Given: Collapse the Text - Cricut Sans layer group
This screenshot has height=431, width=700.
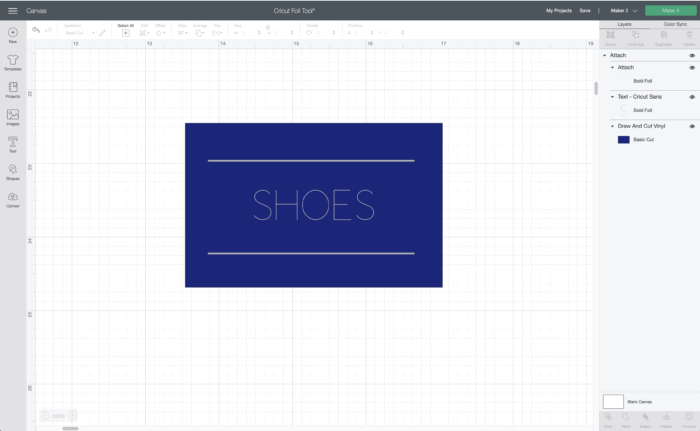Looking at the screenshot, I should [x=612, y=97].
